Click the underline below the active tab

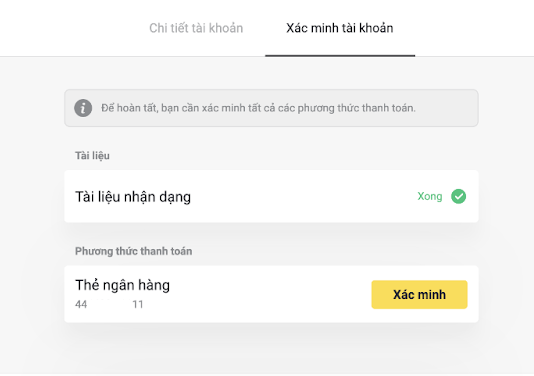pyautogui.click(x=340, y=56)
